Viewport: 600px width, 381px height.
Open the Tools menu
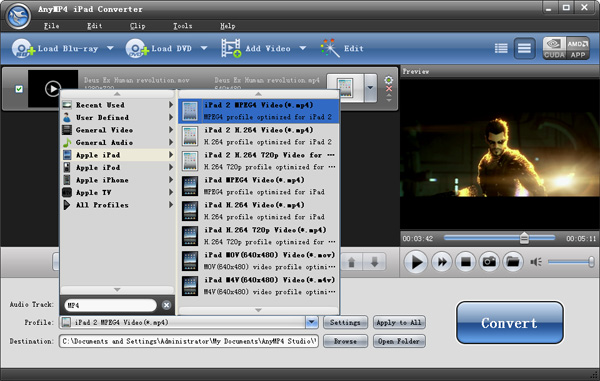pyautogui.click(x=183, y=26)
